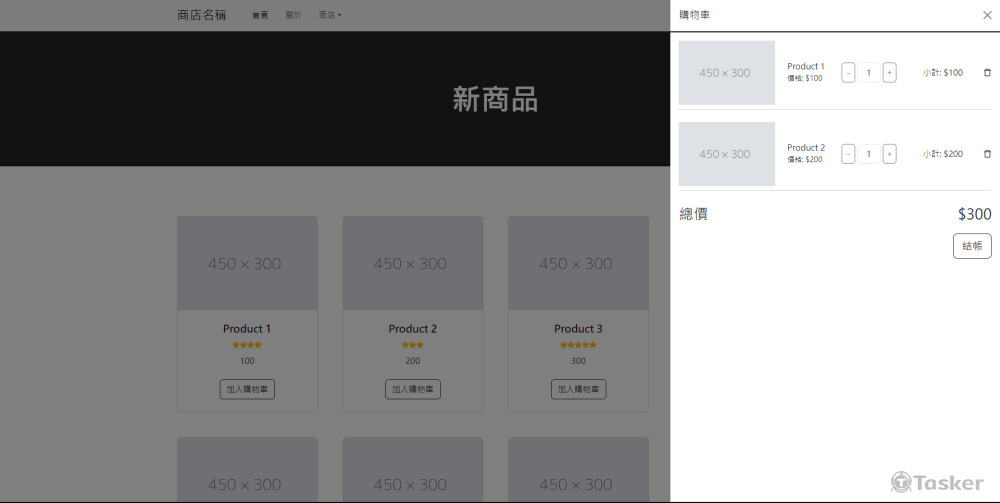Open the 關於 navigation link
The width and height of the screenshot is (1000, 503).
click(293, 15)
